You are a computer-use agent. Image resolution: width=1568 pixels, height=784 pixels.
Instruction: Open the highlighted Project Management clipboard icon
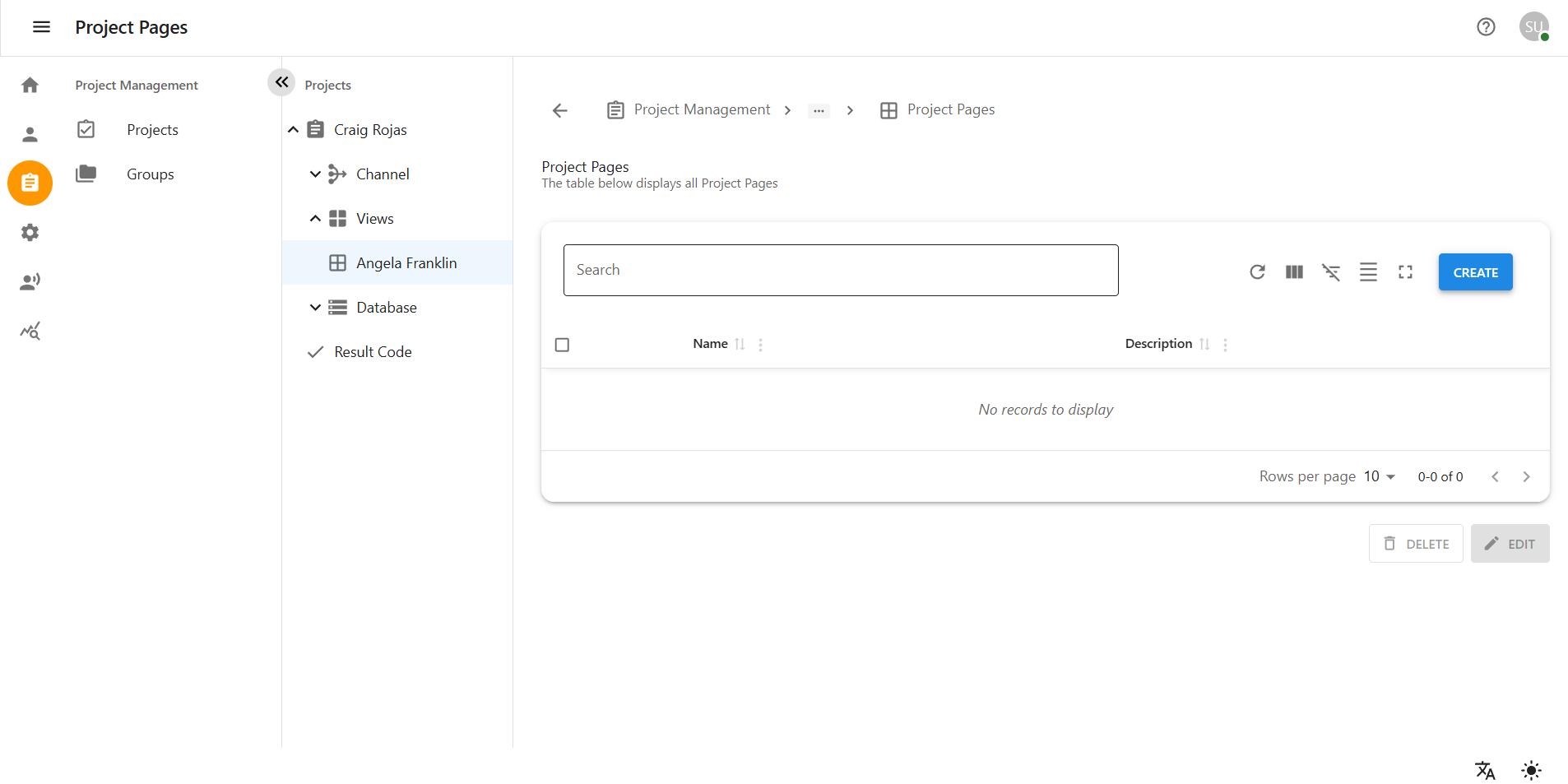click(30, 183)
